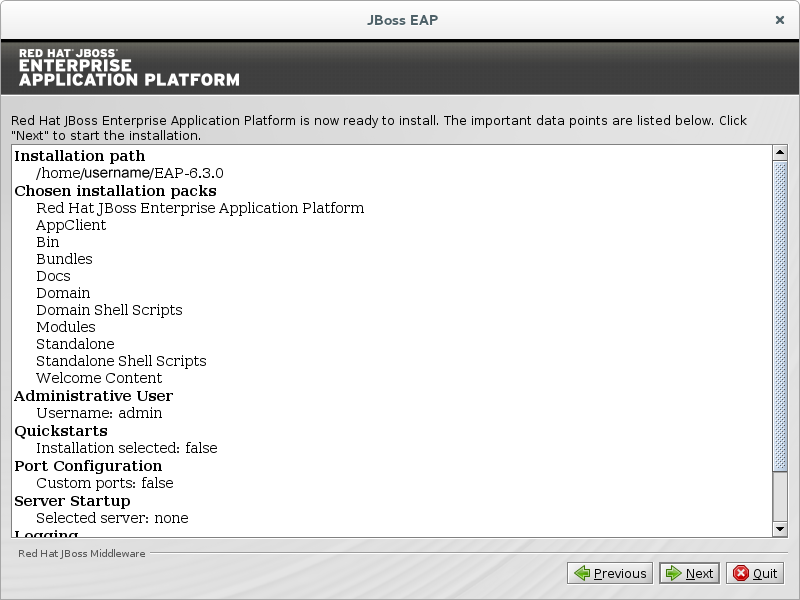This screenshot has height=600, width=800.
Task: Quit the JBoss EAP installer
Action: click(755, 573)
